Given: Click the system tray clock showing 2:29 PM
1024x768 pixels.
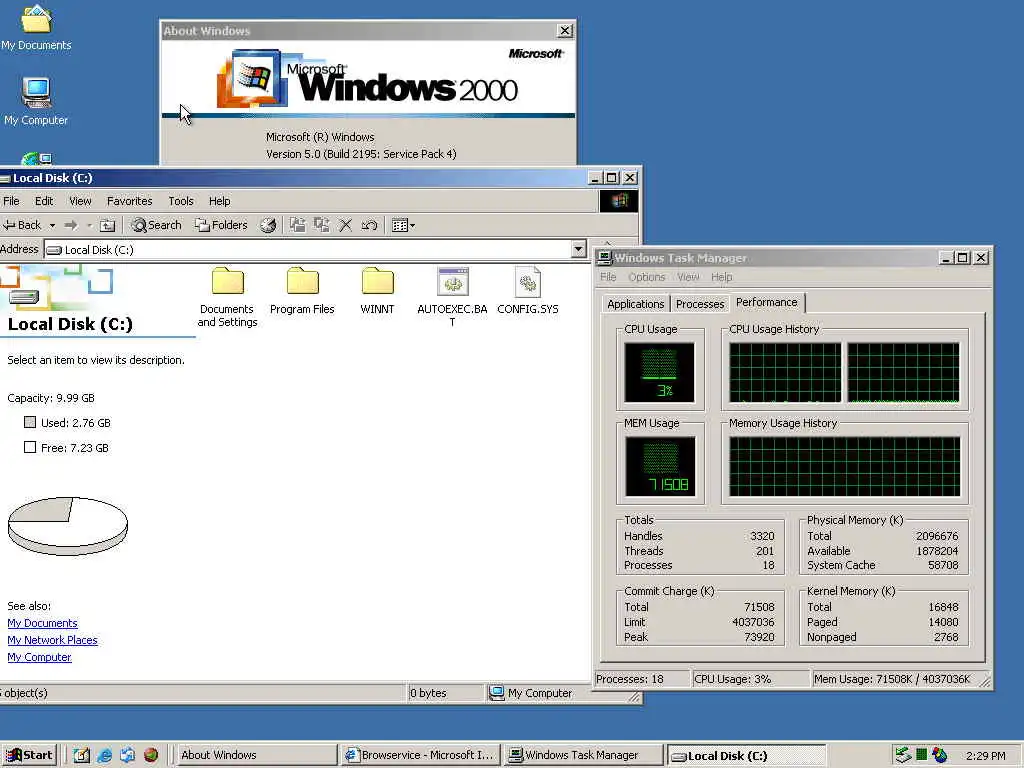Looking at the screenshot, I should click(x=985, y=756).
